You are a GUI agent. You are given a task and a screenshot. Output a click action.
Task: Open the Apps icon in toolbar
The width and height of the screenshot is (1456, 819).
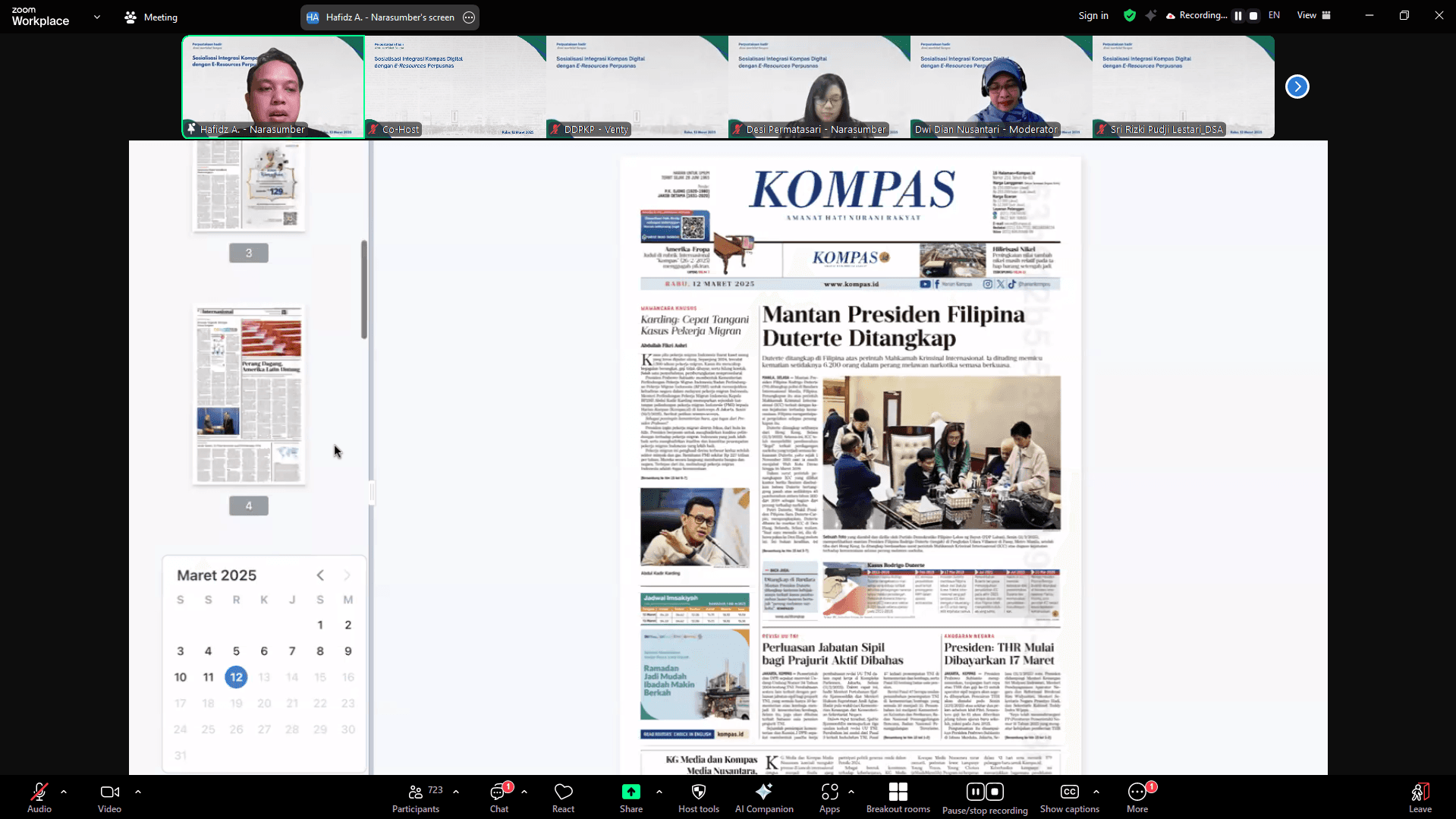point(829,798)
